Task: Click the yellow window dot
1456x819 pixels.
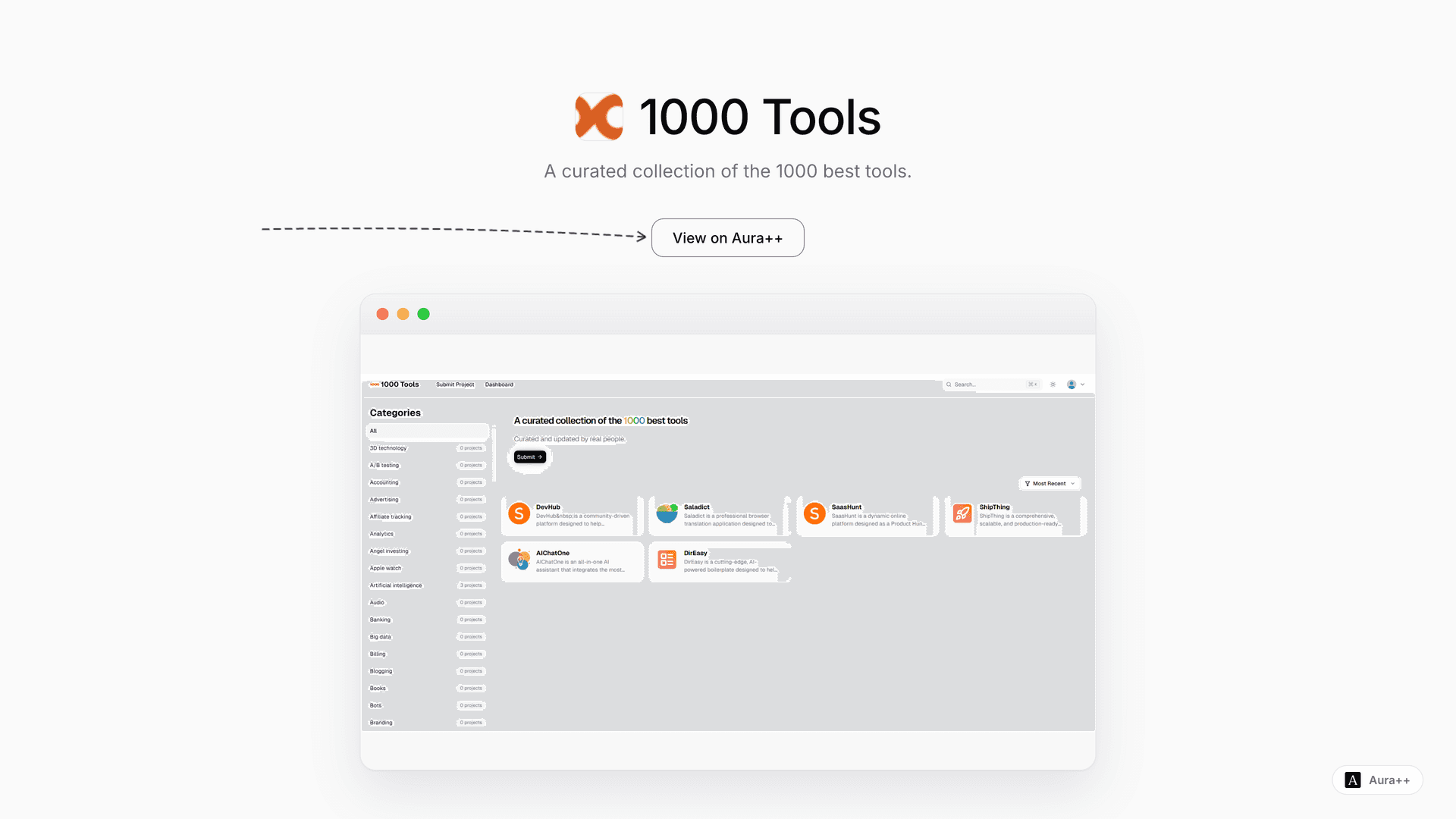Action: (403, 314)
